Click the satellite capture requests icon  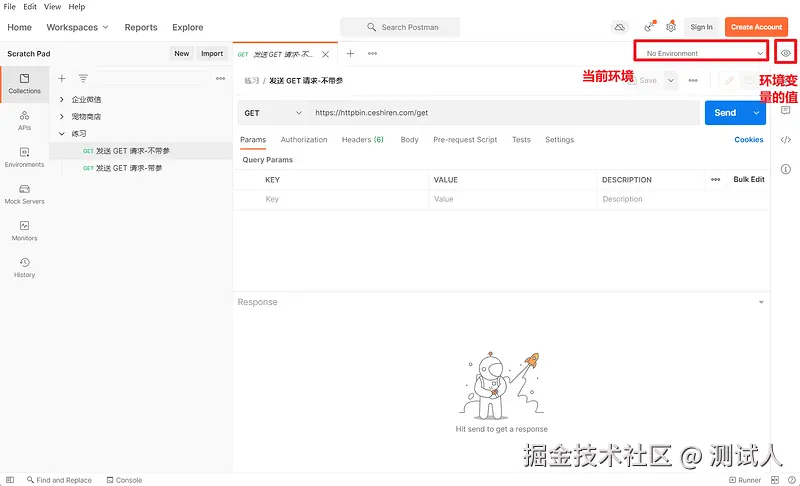point(649,27)
